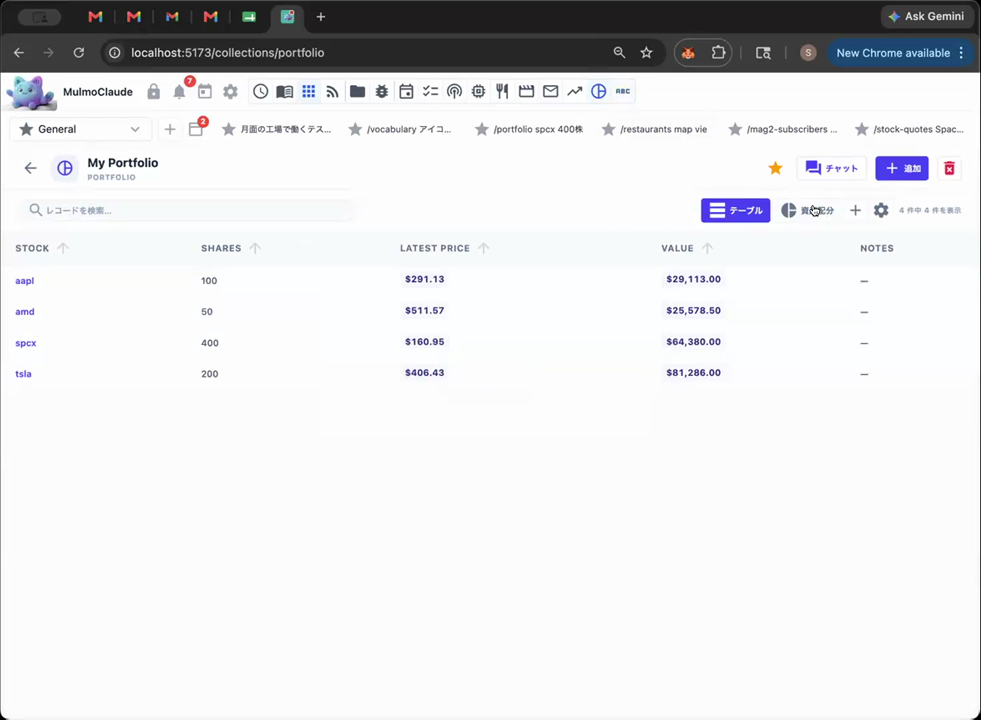Open the Chrome zoom magnifier icon
The image size is (981, 720).
(619, 53)
